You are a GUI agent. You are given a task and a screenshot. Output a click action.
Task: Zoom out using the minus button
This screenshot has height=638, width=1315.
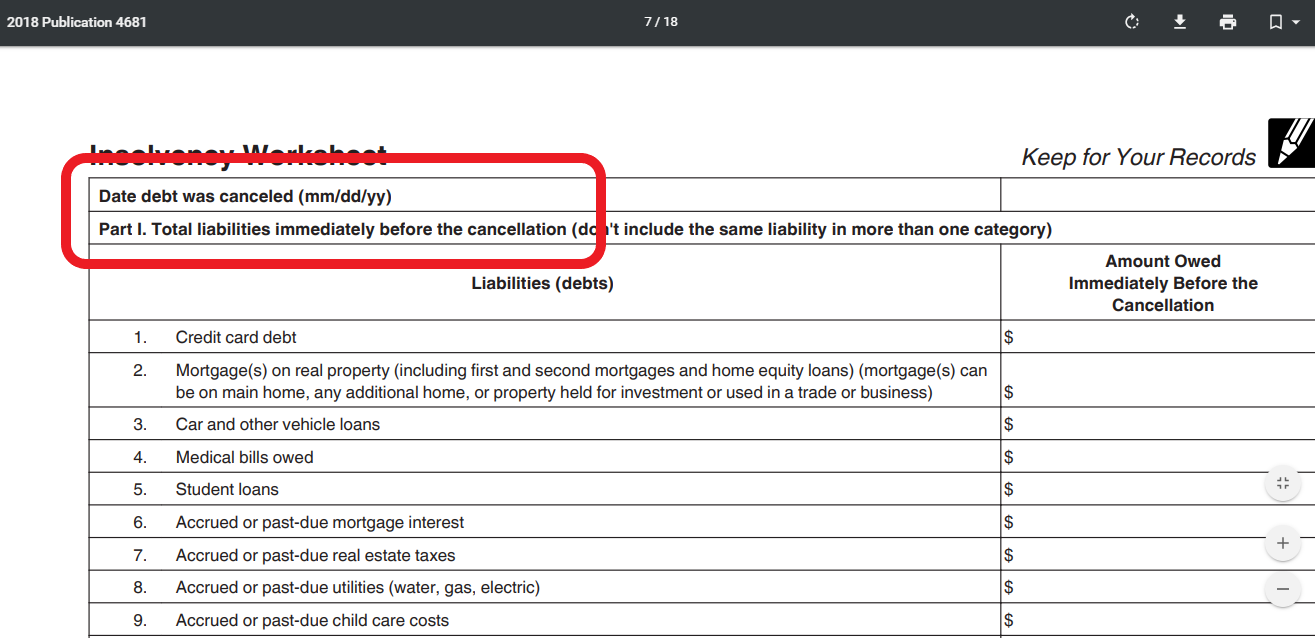[x=1283, y=589]
